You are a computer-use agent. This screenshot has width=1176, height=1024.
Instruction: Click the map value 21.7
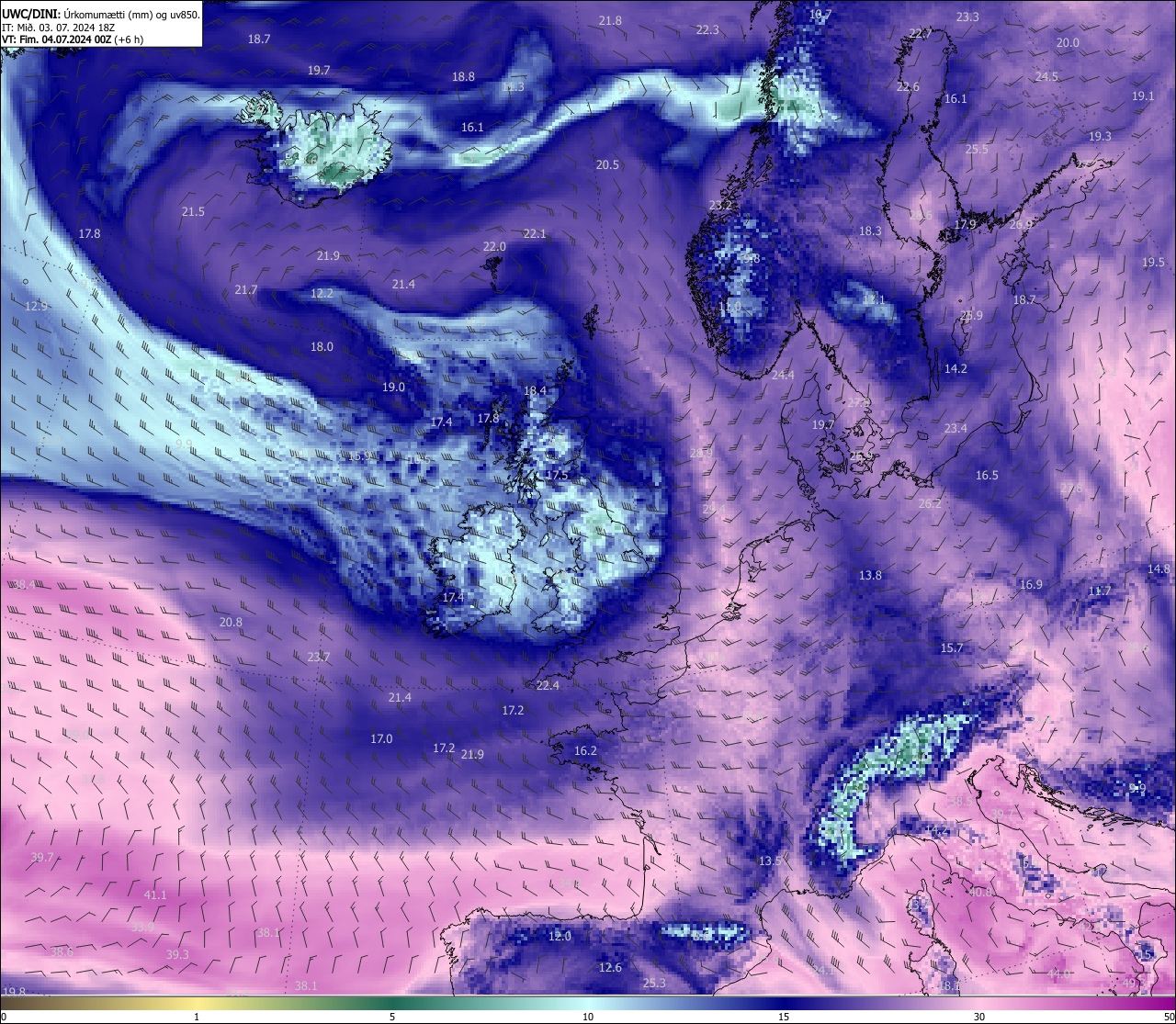pos(246,289)
